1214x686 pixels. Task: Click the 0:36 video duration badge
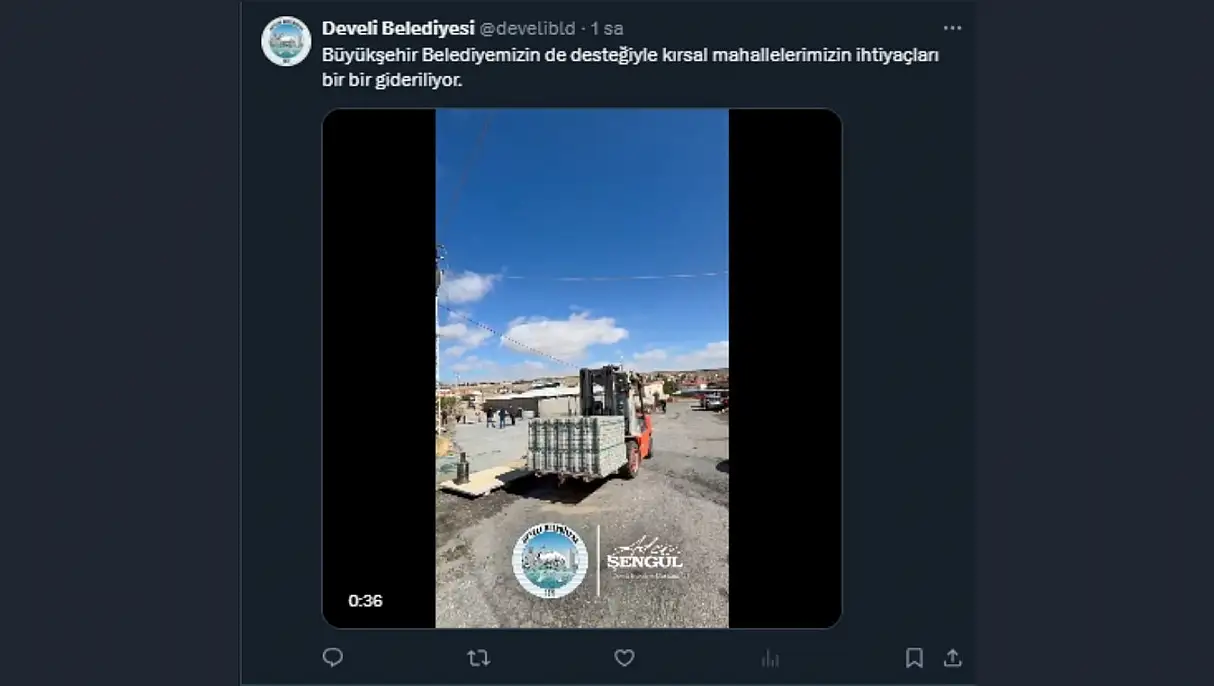coord(365,601)
